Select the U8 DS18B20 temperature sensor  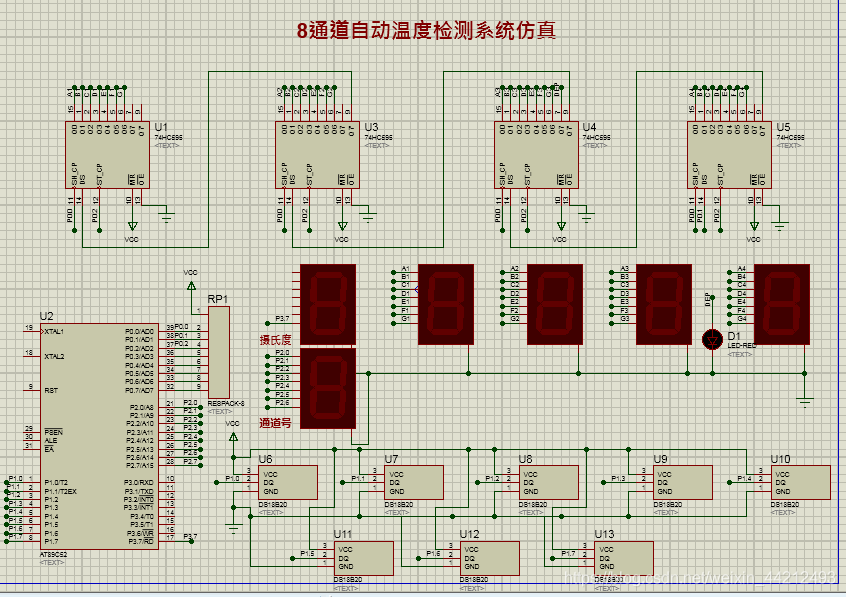pos(548,483)
